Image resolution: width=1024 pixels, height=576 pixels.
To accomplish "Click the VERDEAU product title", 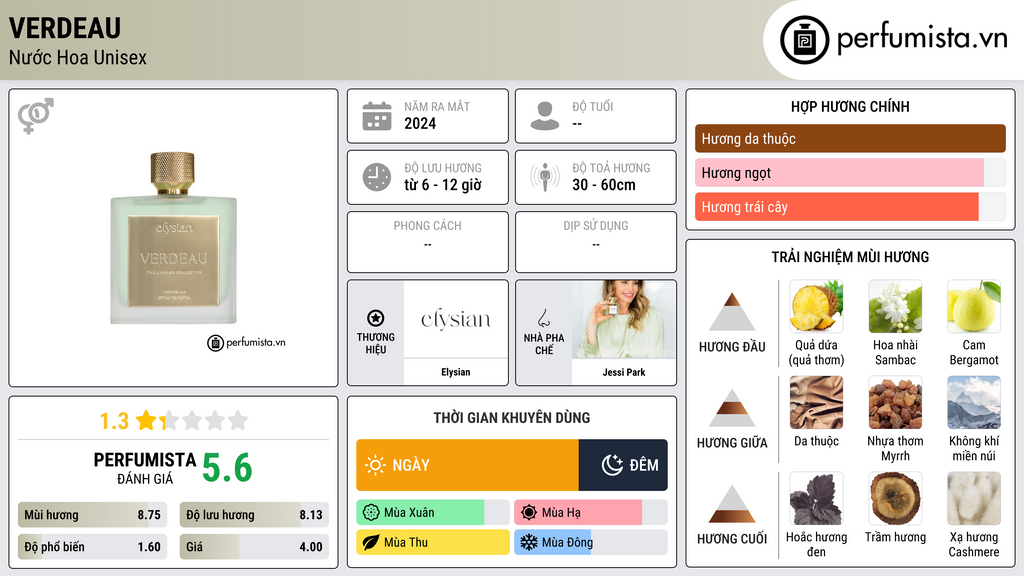I will pos(65,28).
